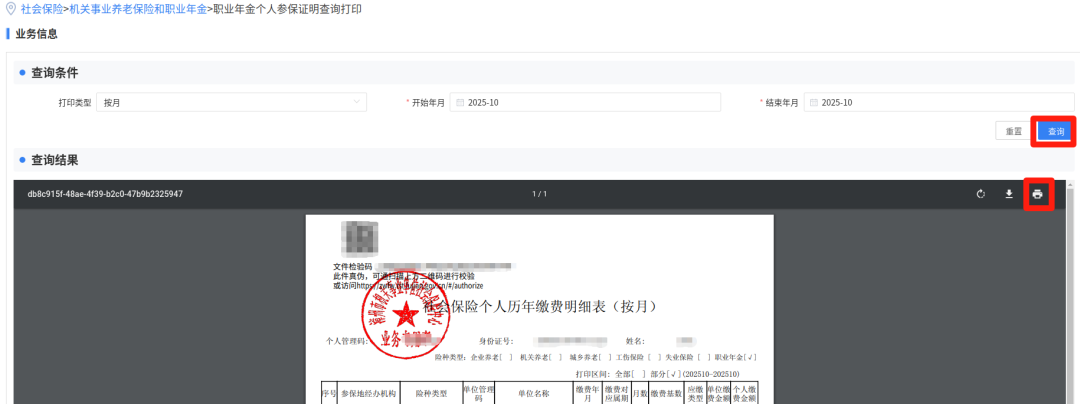Click the PDF viewer vertical scrollbar
The width and height of the screenshot is (1080, 404).
[1071, 300]
